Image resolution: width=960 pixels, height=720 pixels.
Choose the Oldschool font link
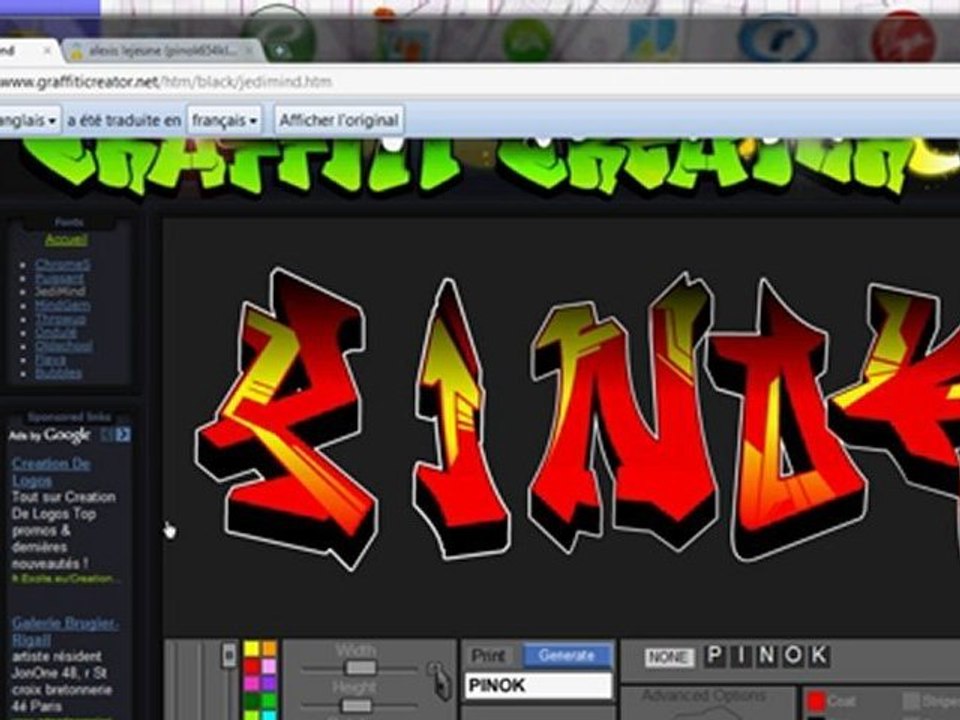tap(64, 347)
